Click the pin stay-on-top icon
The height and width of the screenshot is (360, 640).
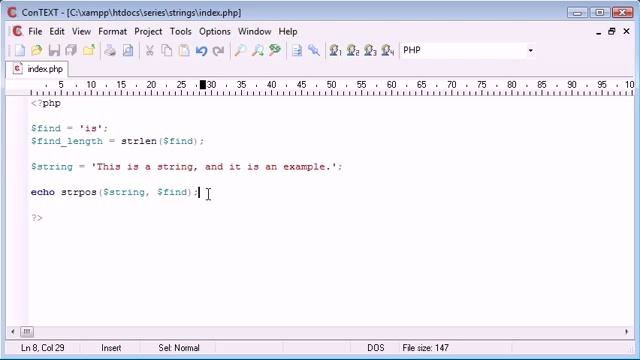coord(314,50)
